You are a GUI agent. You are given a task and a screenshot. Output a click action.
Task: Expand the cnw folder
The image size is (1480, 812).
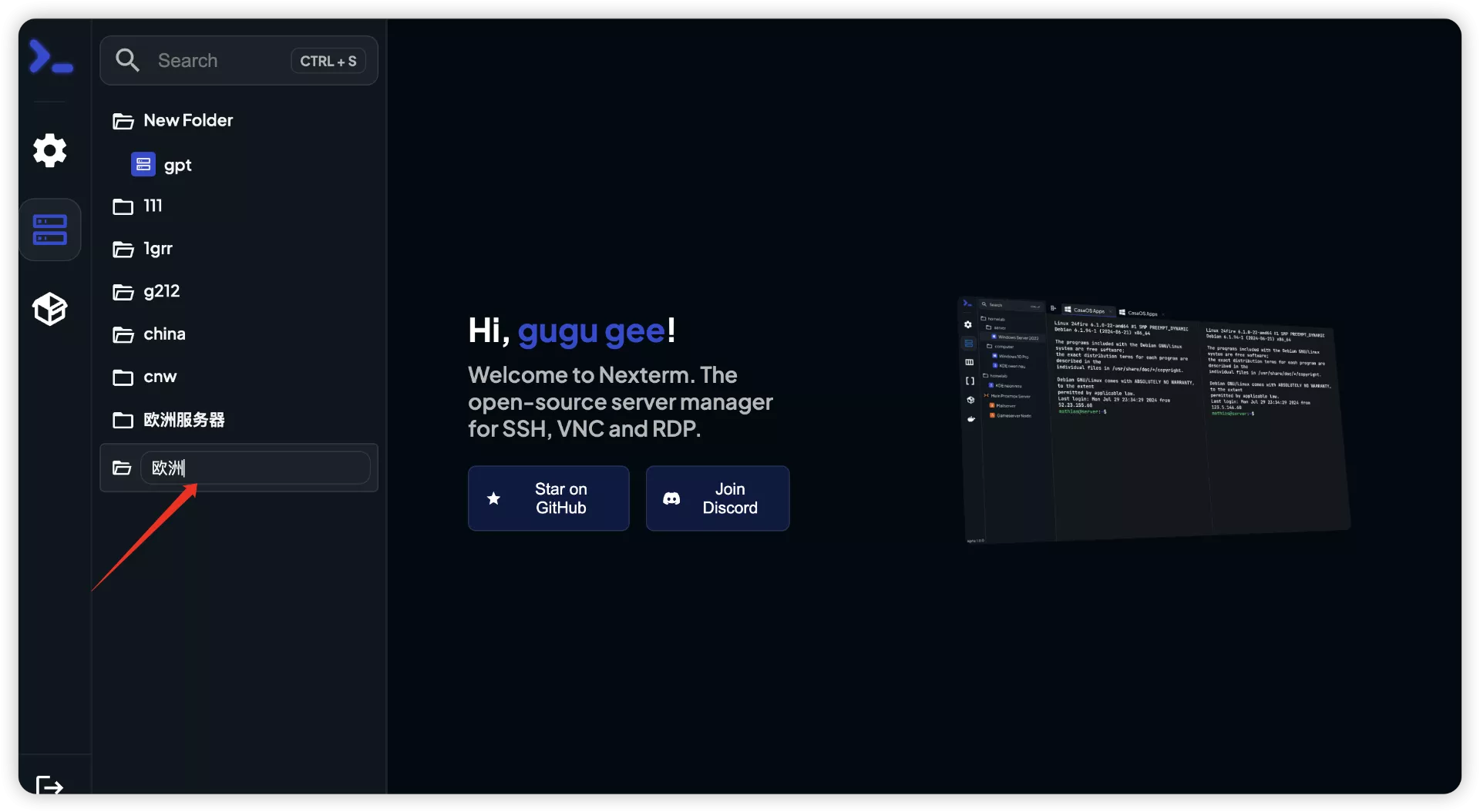pos(239,377)
